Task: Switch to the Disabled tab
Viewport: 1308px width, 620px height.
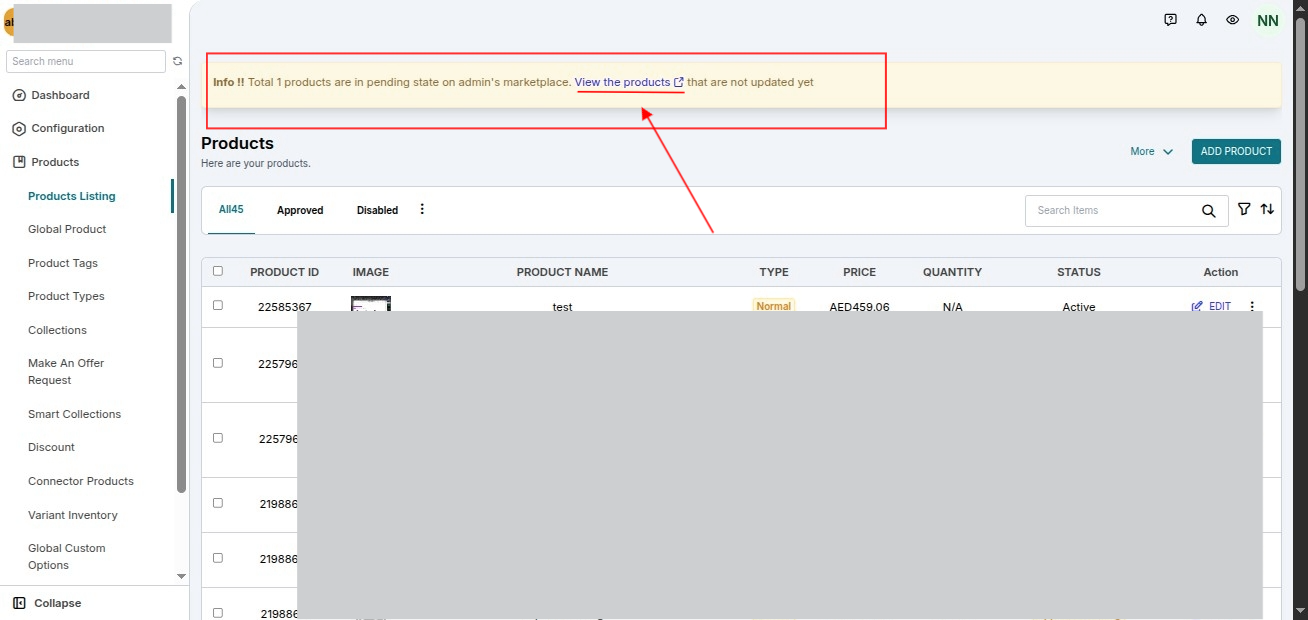Action: tap(377, 210)
